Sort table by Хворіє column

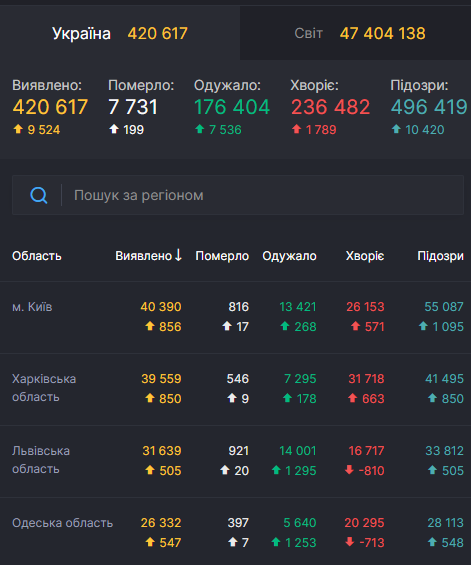point(365,256)
